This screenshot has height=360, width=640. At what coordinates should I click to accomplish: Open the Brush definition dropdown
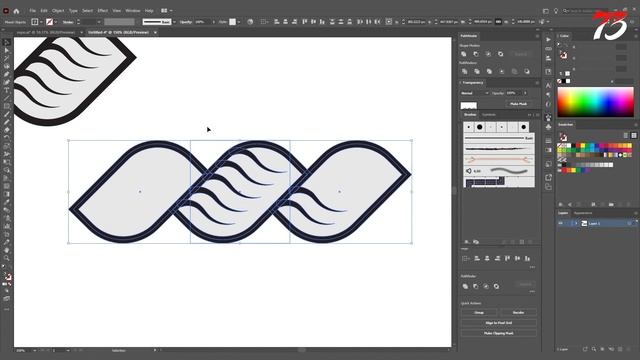click(174, 22)
